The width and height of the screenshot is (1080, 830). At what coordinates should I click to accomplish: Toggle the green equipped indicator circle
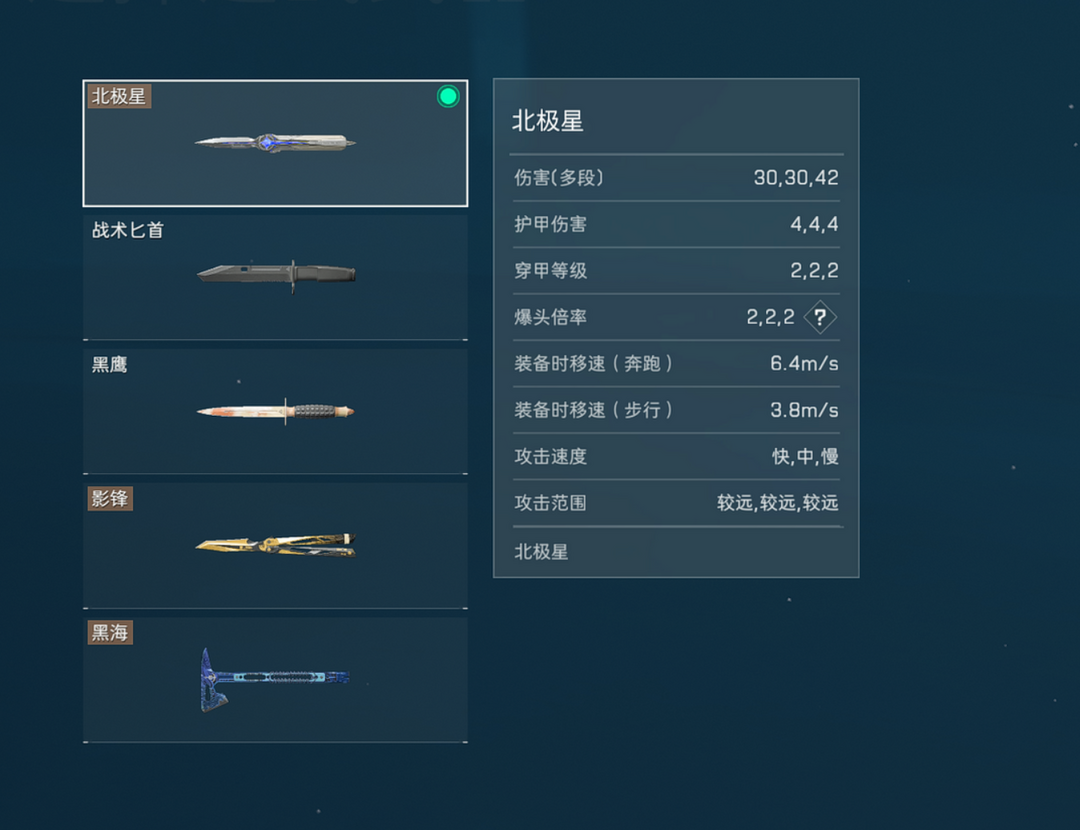point(448,96)
